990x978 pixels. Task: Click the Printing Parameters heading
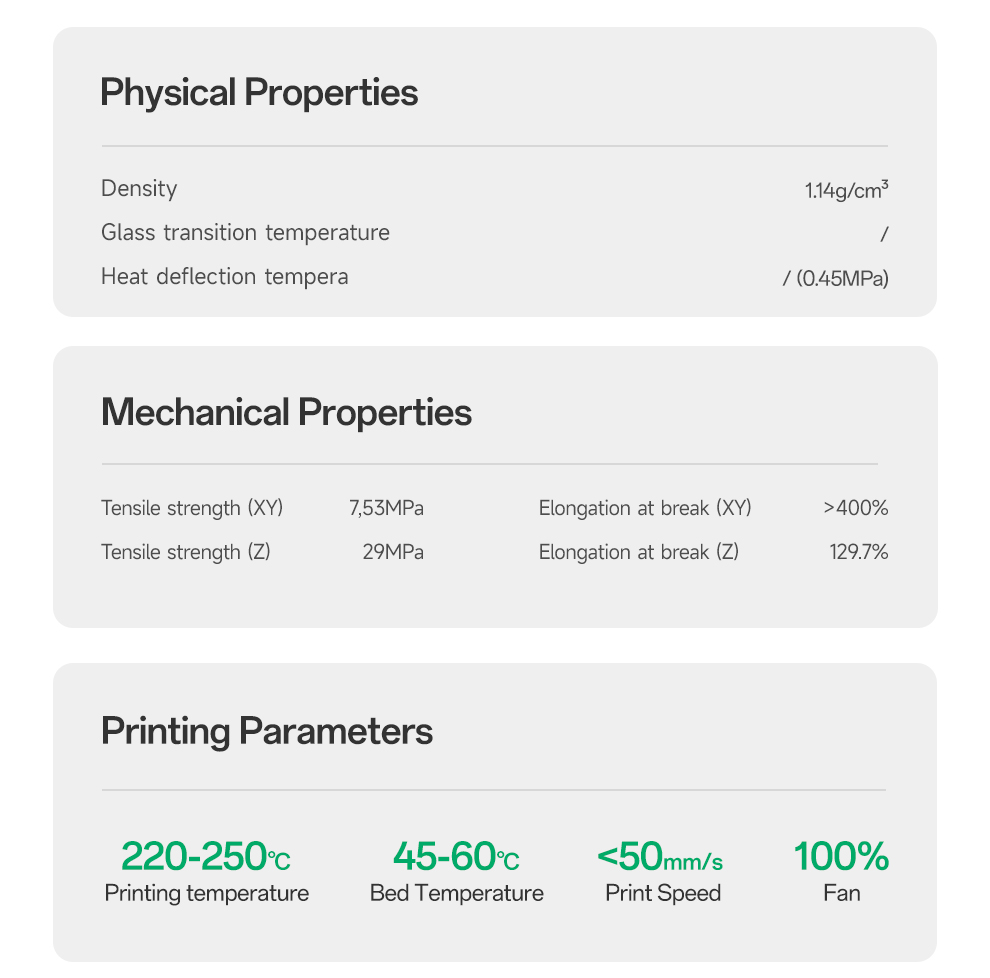267,731
